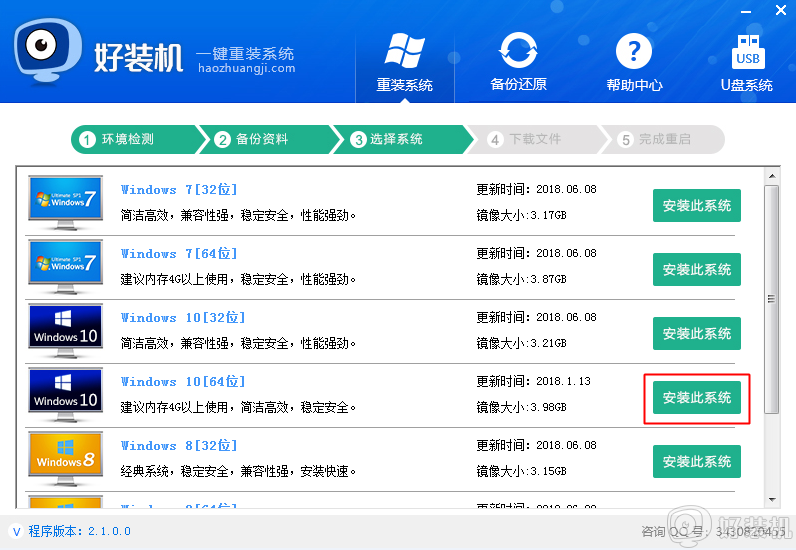Select step 5 完成重启
Image resolution: width=796 pixels, height=550 pixels.
click(664, 139)
